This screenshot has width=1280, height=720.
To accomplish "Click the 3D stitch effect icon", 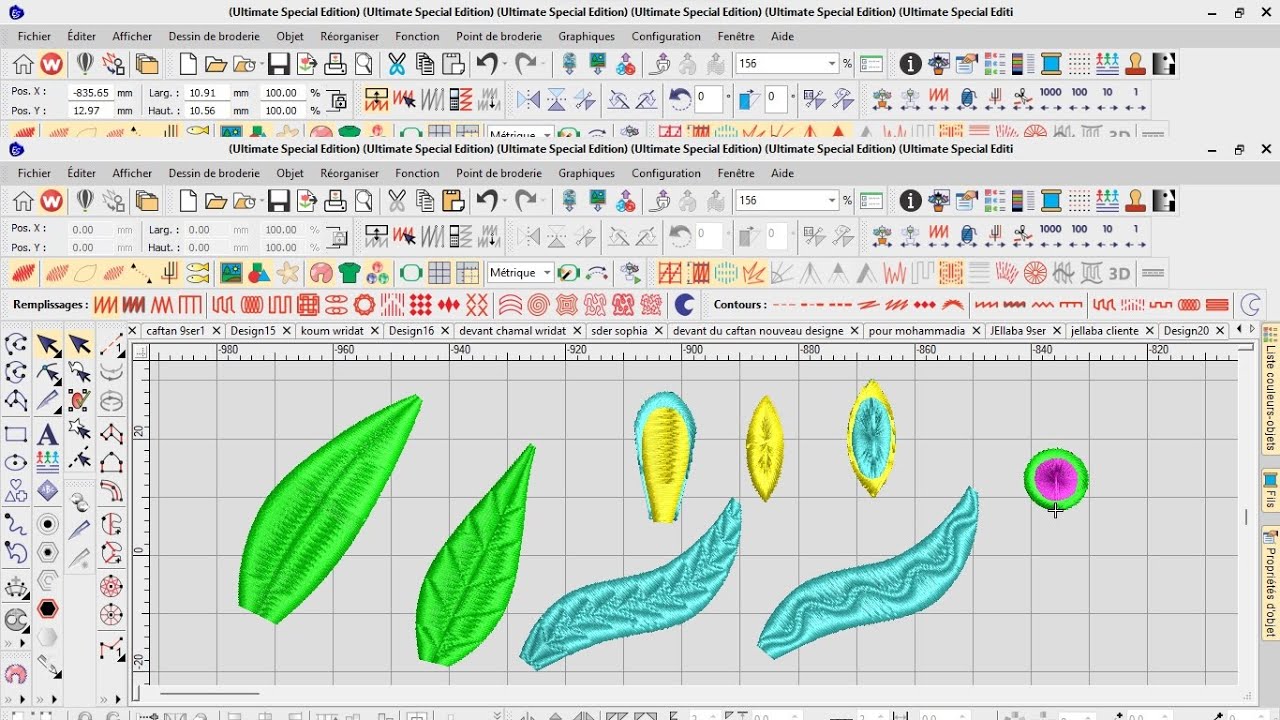I will tap(1119, 273).
